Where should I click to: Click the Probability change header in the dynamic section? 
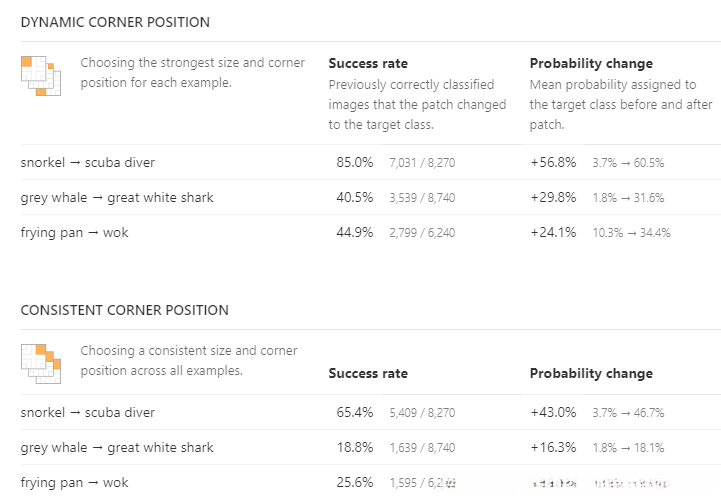tap(591, 63)
